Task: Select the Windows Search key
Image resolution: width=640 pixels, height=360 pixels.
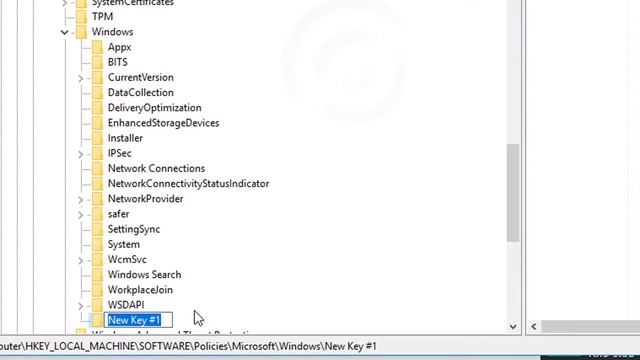Action: pyautogui.click(x=144, y=275)
